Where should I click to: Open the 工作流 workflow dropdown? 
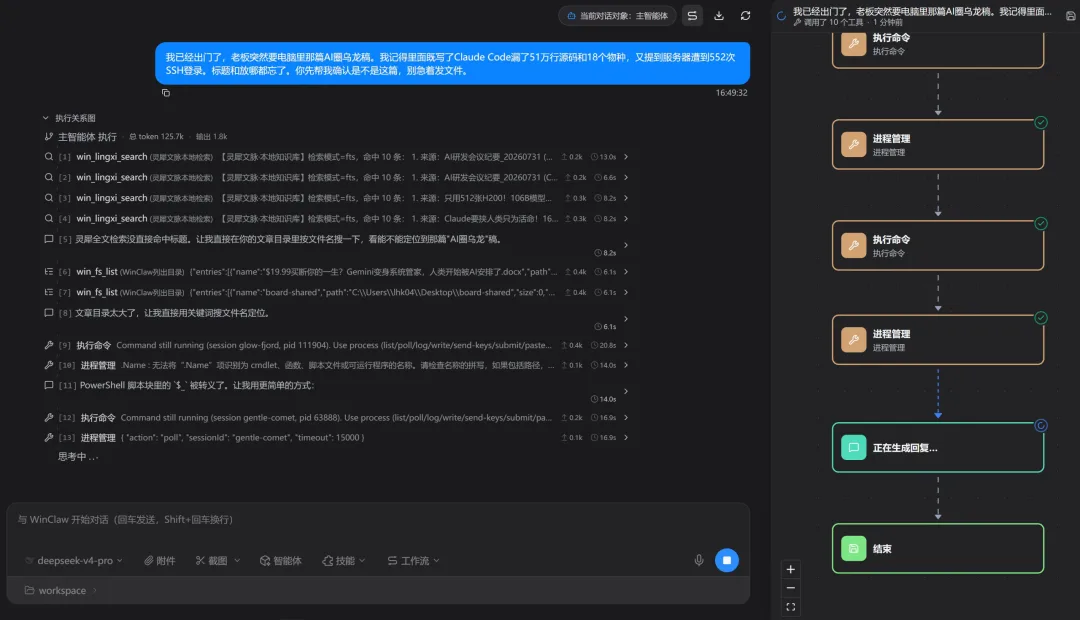[x=413, y=561]
